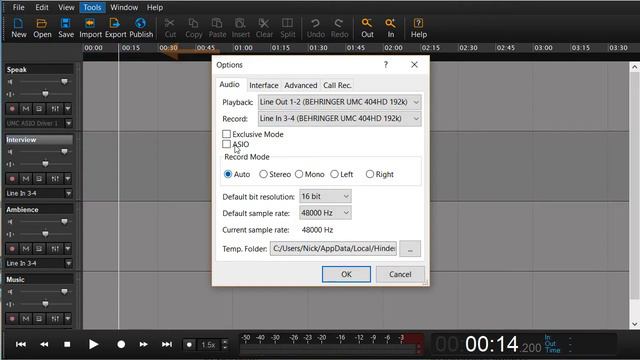
Task: Open the Window menu
Action: pyautogui.click(x=124, y=7)
